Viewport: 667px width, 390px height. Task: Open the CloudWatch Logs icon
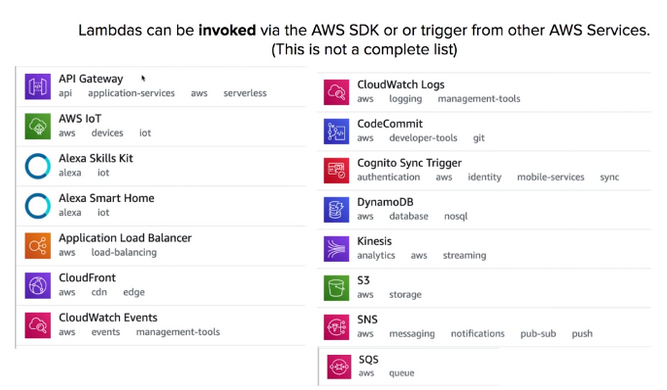336,92
